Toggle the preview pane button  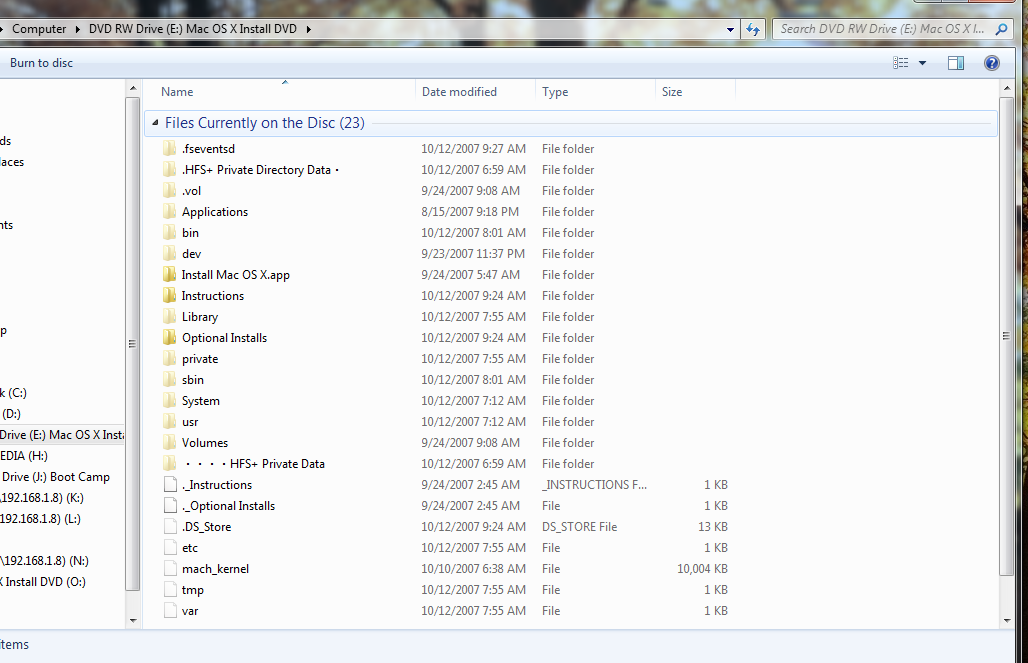955,63
